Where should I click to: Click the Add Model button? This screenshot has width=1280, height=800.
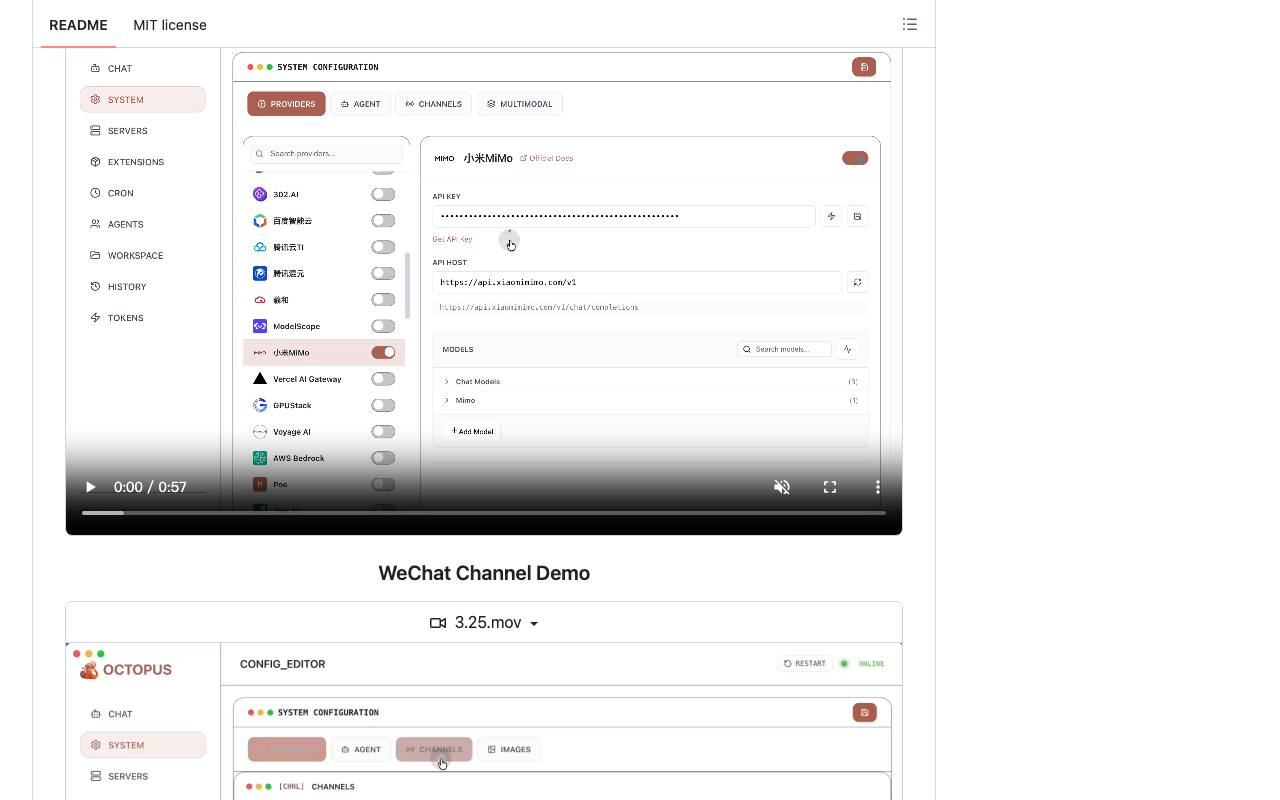[x=472, y=431]
